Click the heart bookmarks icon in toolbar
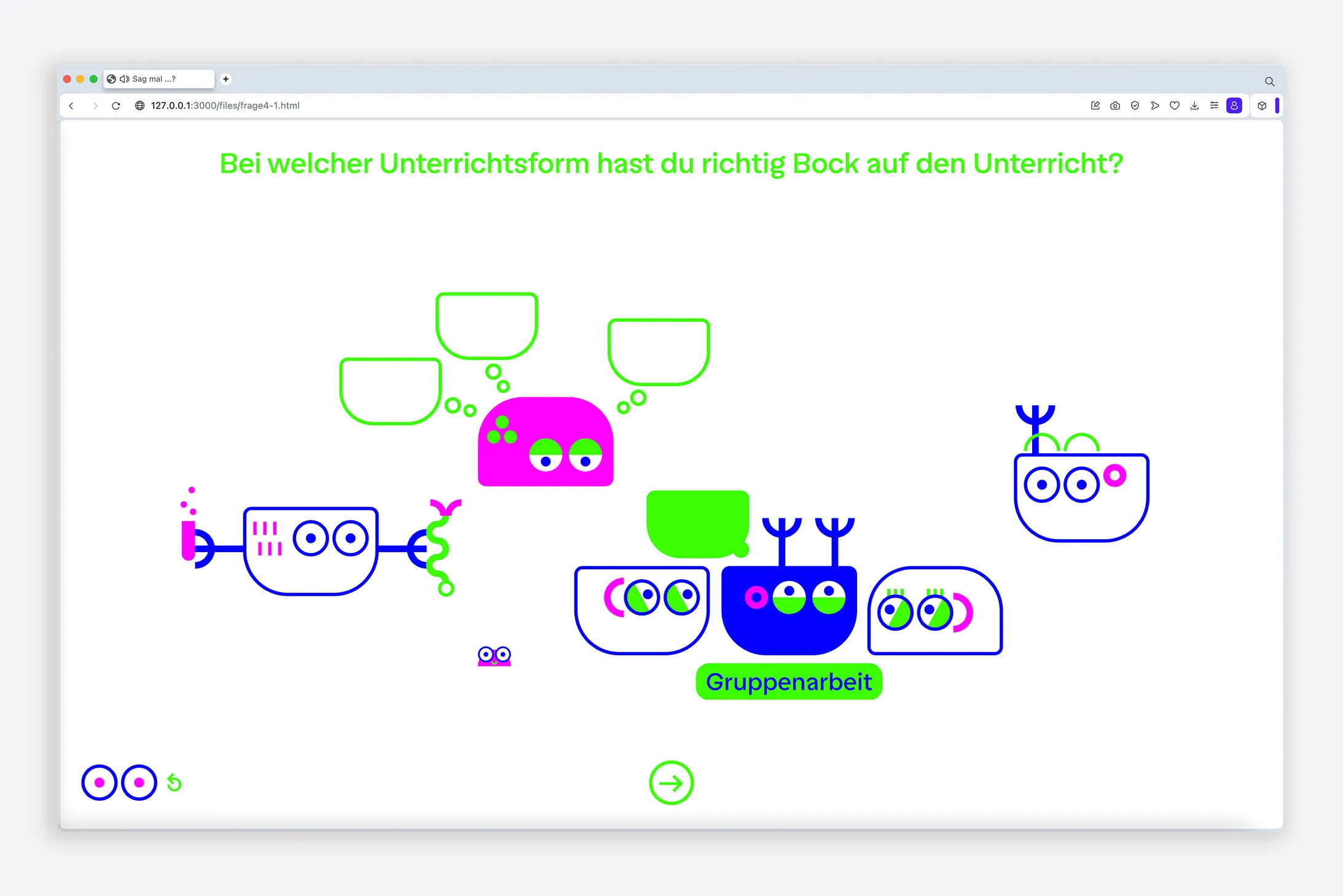 tap(1175, 106)
